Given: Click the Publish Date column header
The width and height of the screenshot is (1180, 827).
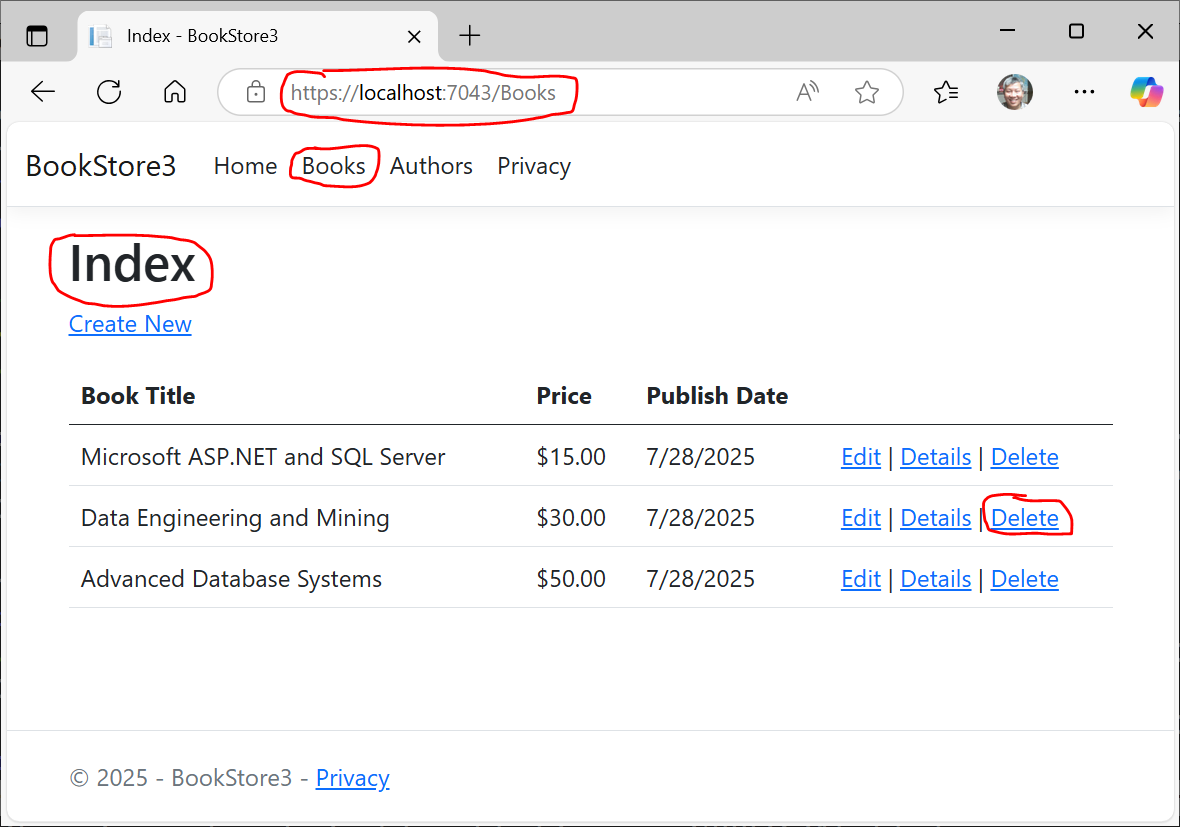Looking at the screenshot, I should point(717,396).
